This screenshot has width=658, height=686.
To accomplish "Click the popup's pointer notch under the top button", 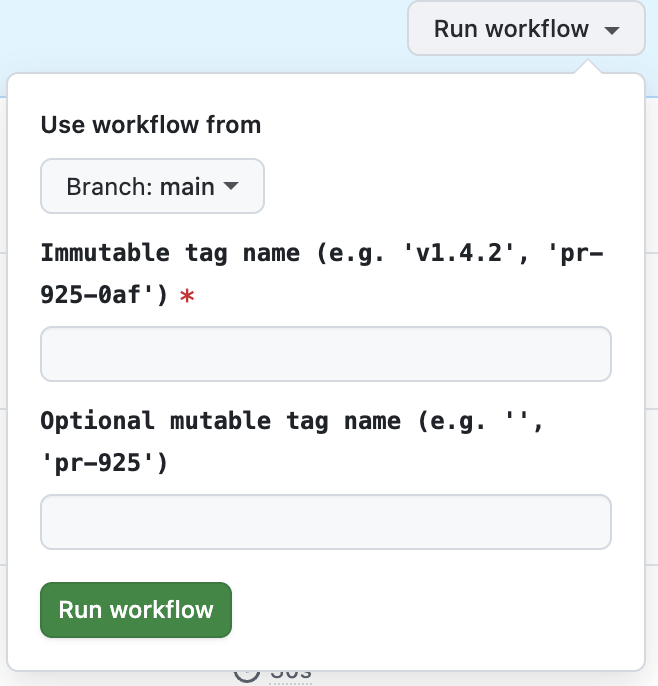I will (590, 67).
